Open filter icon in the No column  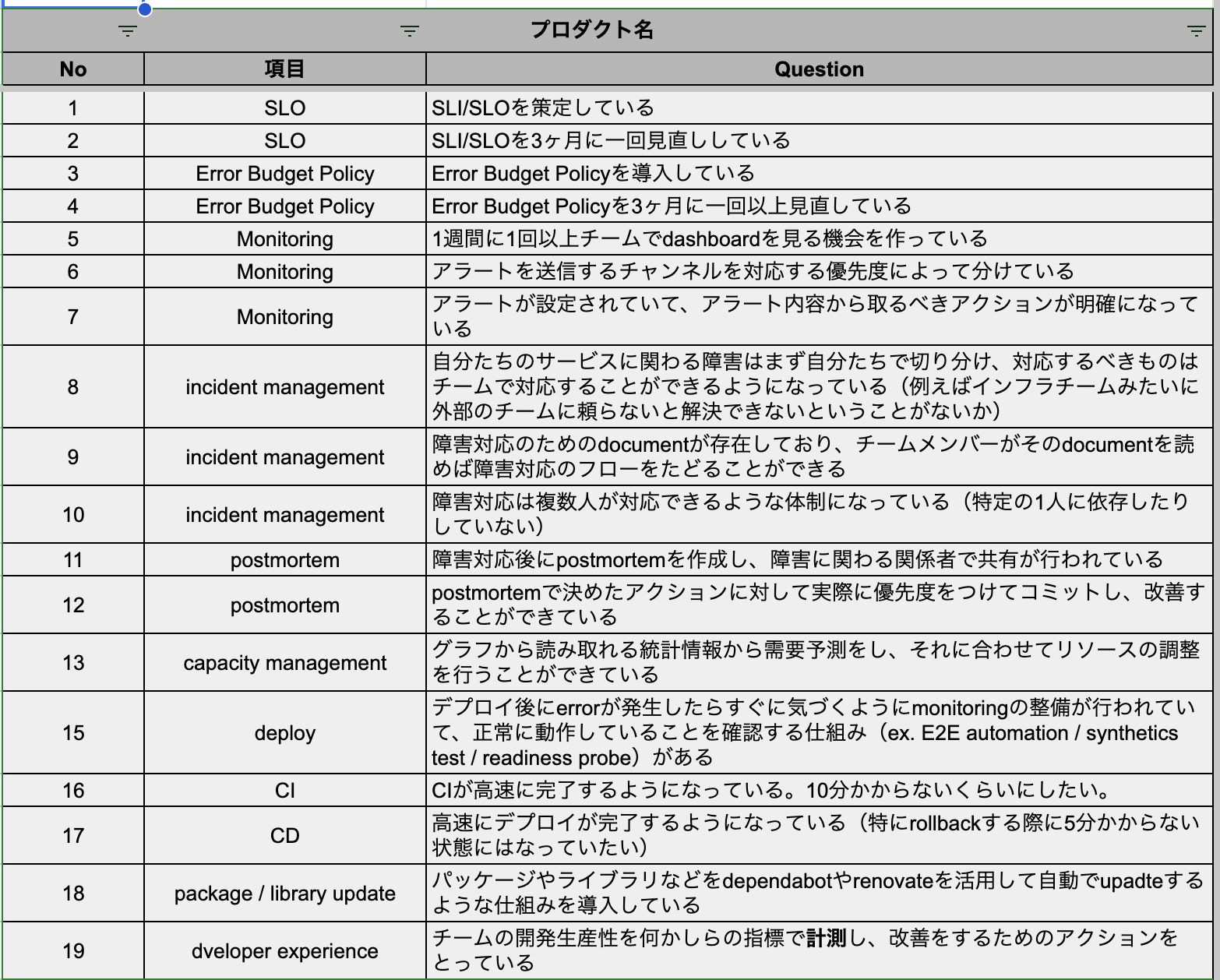(128, 31)
